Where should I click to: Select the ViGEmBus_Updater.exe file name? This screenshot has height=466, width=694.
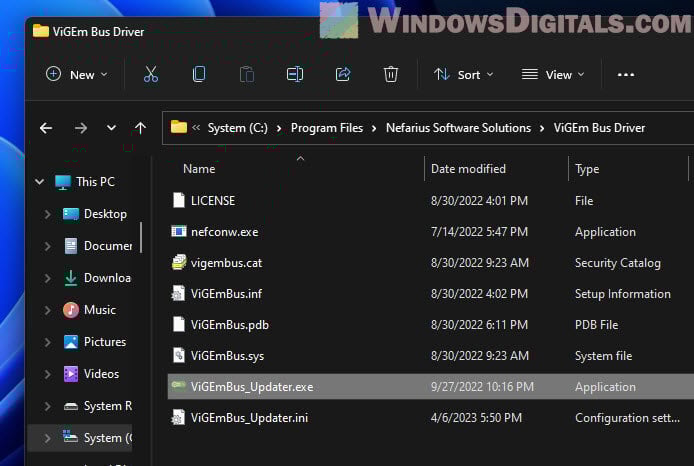click(252, 387)
